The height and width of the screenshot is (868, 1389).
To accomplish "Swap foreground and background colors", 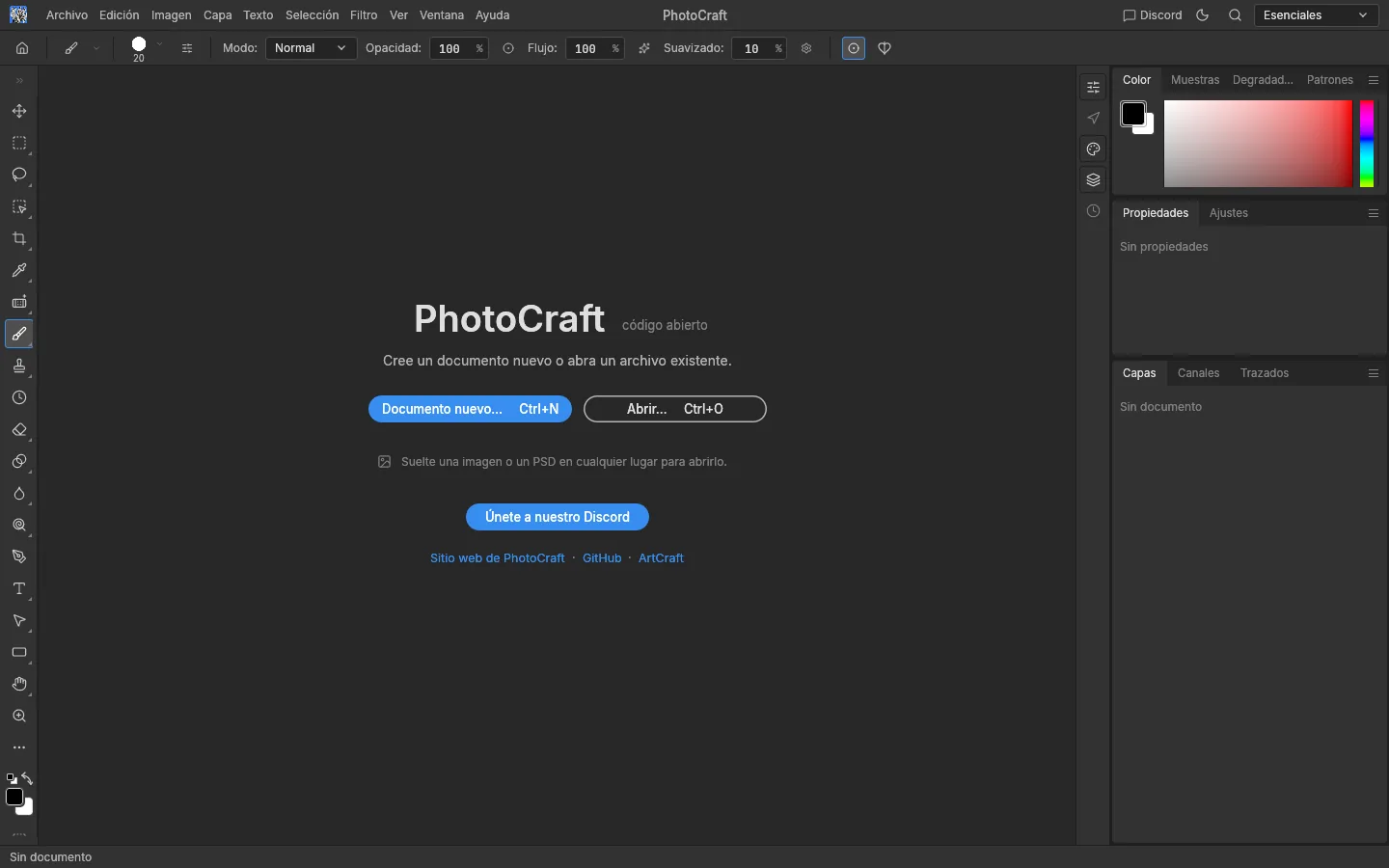I will (27, 778).
